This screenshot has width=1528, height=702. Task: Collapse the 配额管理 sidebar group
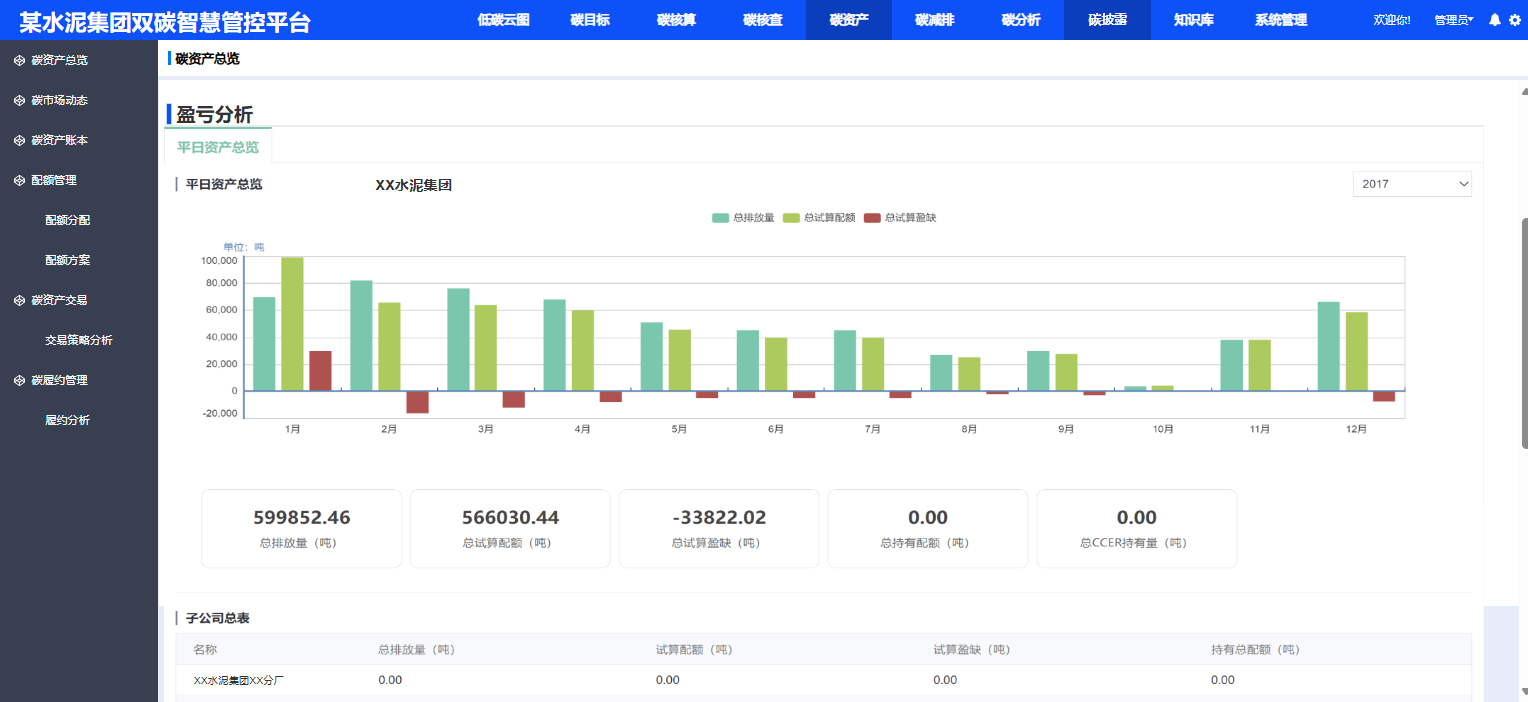pos(79,180)
